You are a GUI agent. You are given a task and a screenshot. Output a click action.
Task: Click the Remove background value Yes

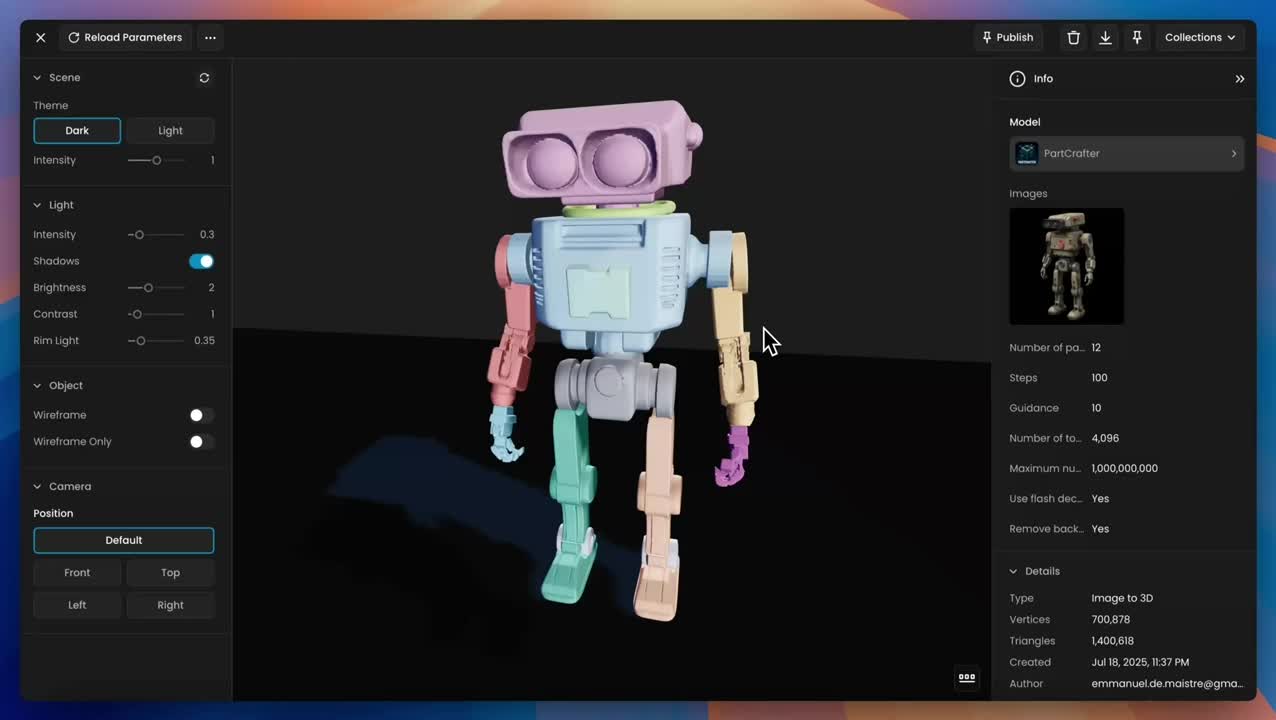[x=1100, y=528]
